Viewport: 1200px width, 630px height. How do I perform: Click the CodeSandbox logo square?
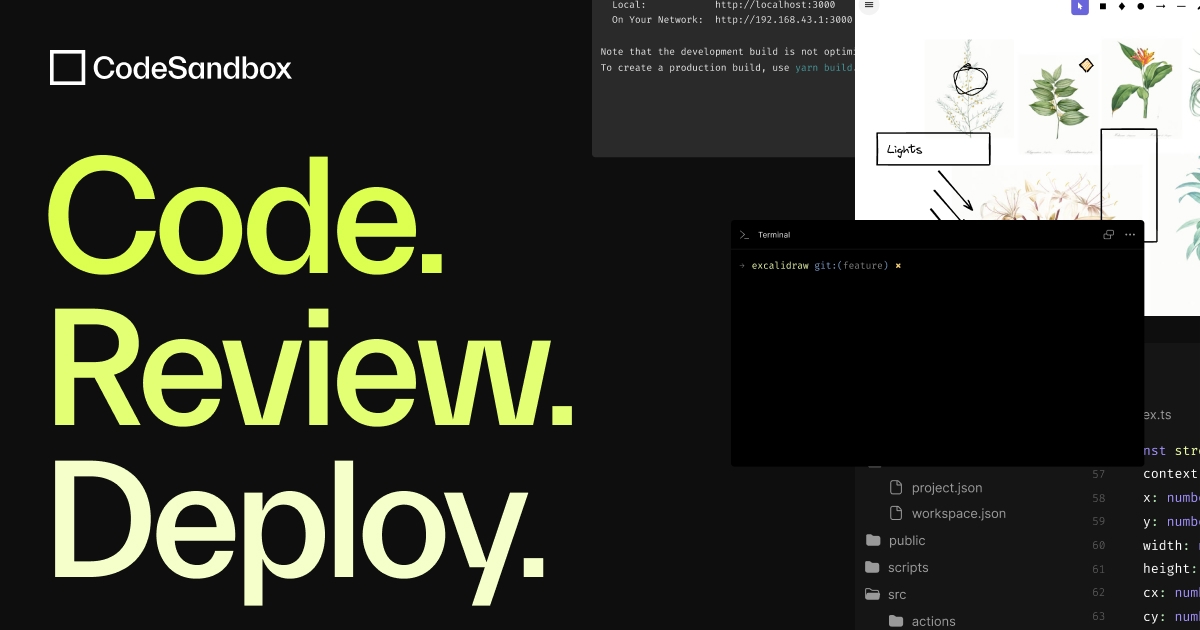pos(67,67)
